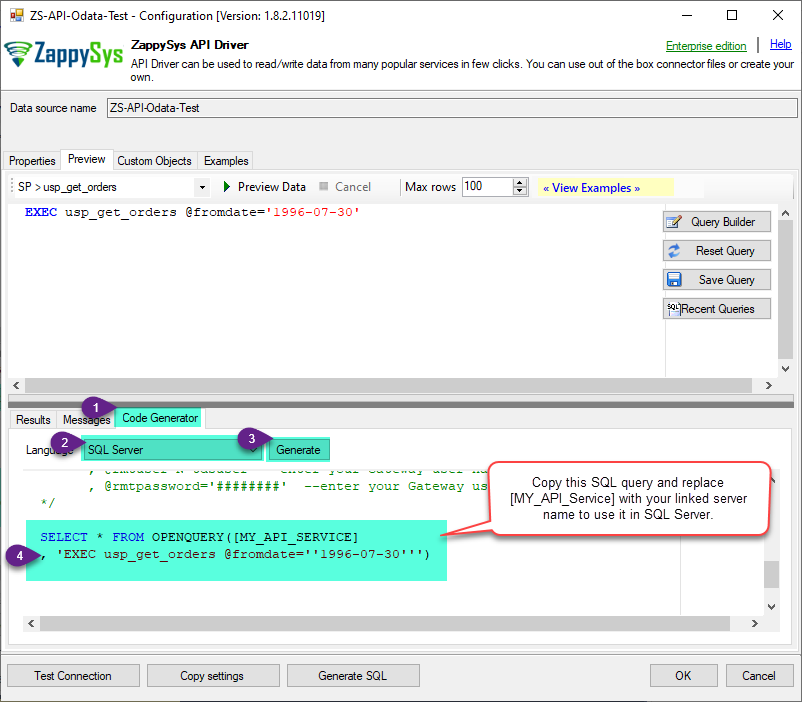Screen dimensions: 802x702
Task: Click the app icon in title bar
Action: pos(17,15)
